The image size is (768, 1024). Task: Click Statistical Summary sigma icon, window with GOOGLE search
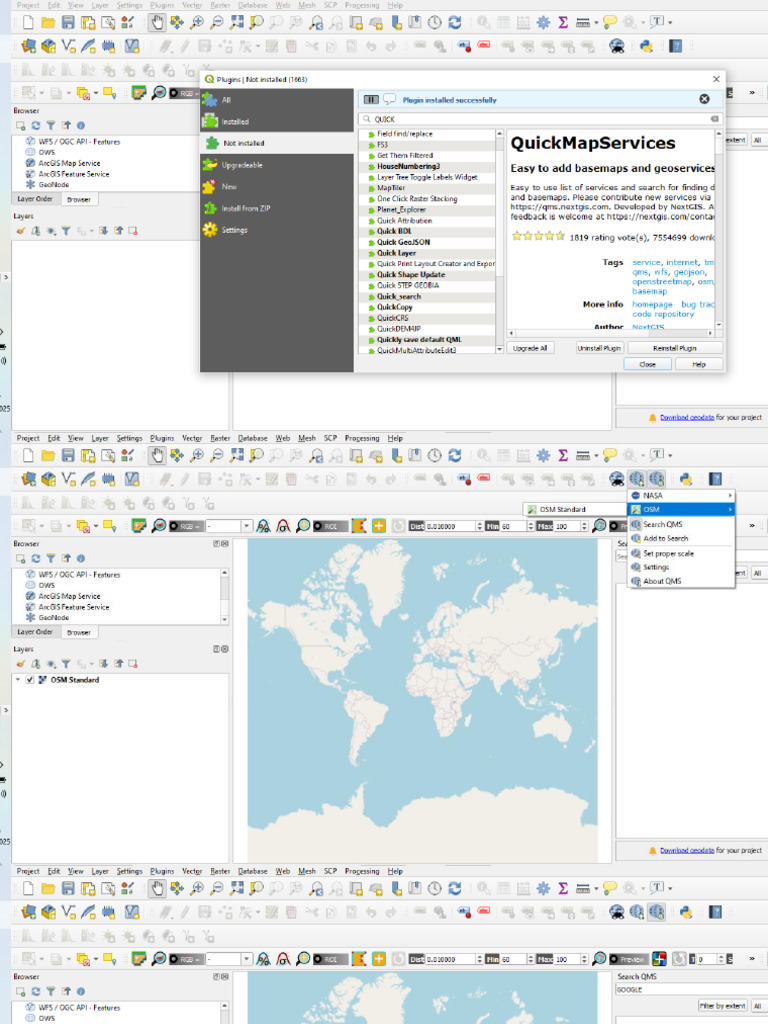pos(563,888)
